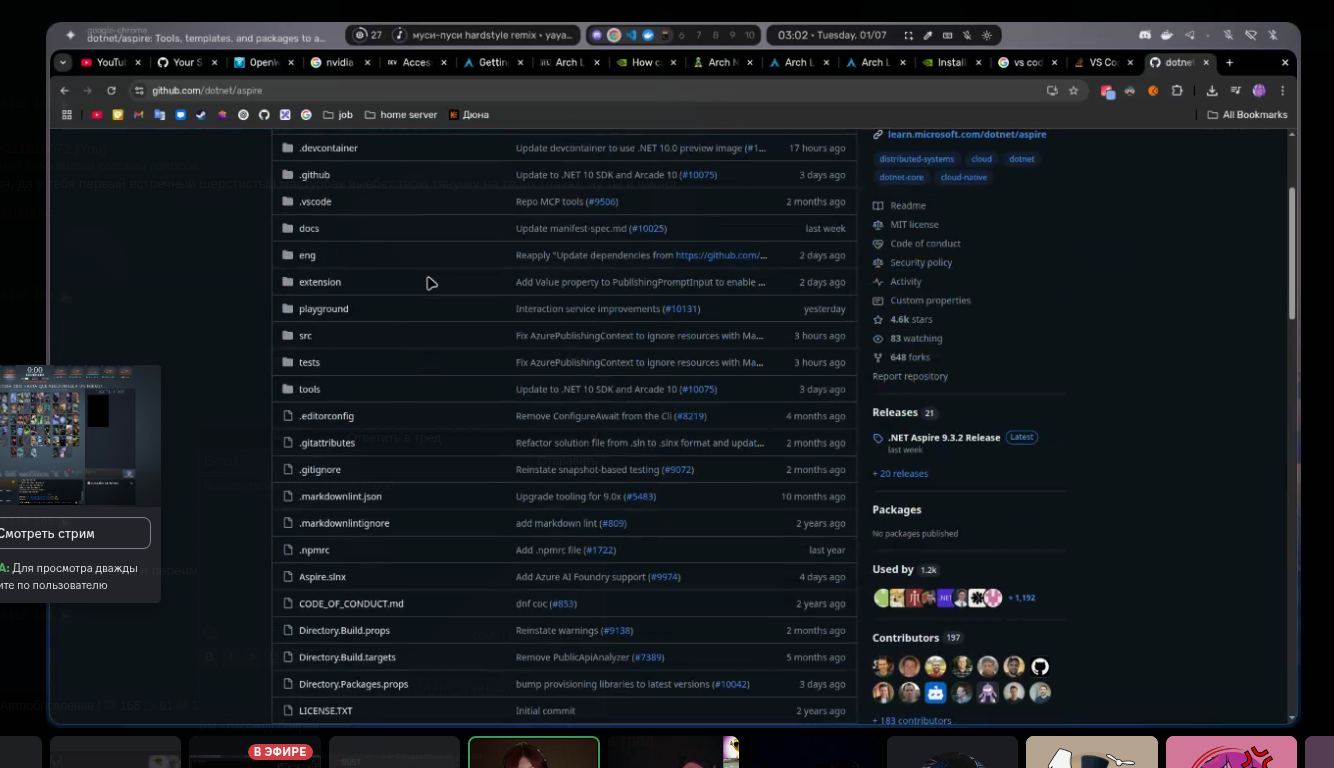Switch to the vs cod browser tab

[x=1028, y=62]
